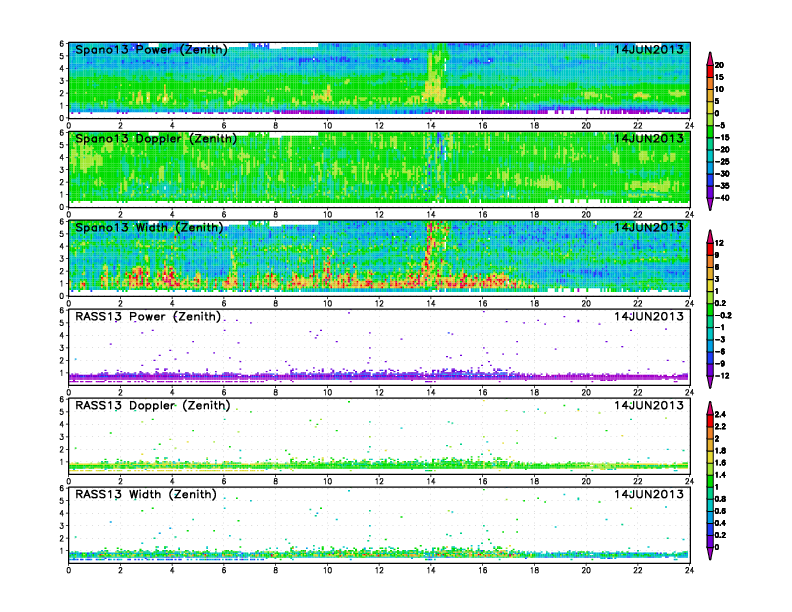Click the 14JUN2013 date in Spano13 Power panel
This screenshot has height=612, width=792.
coord(649,49)
